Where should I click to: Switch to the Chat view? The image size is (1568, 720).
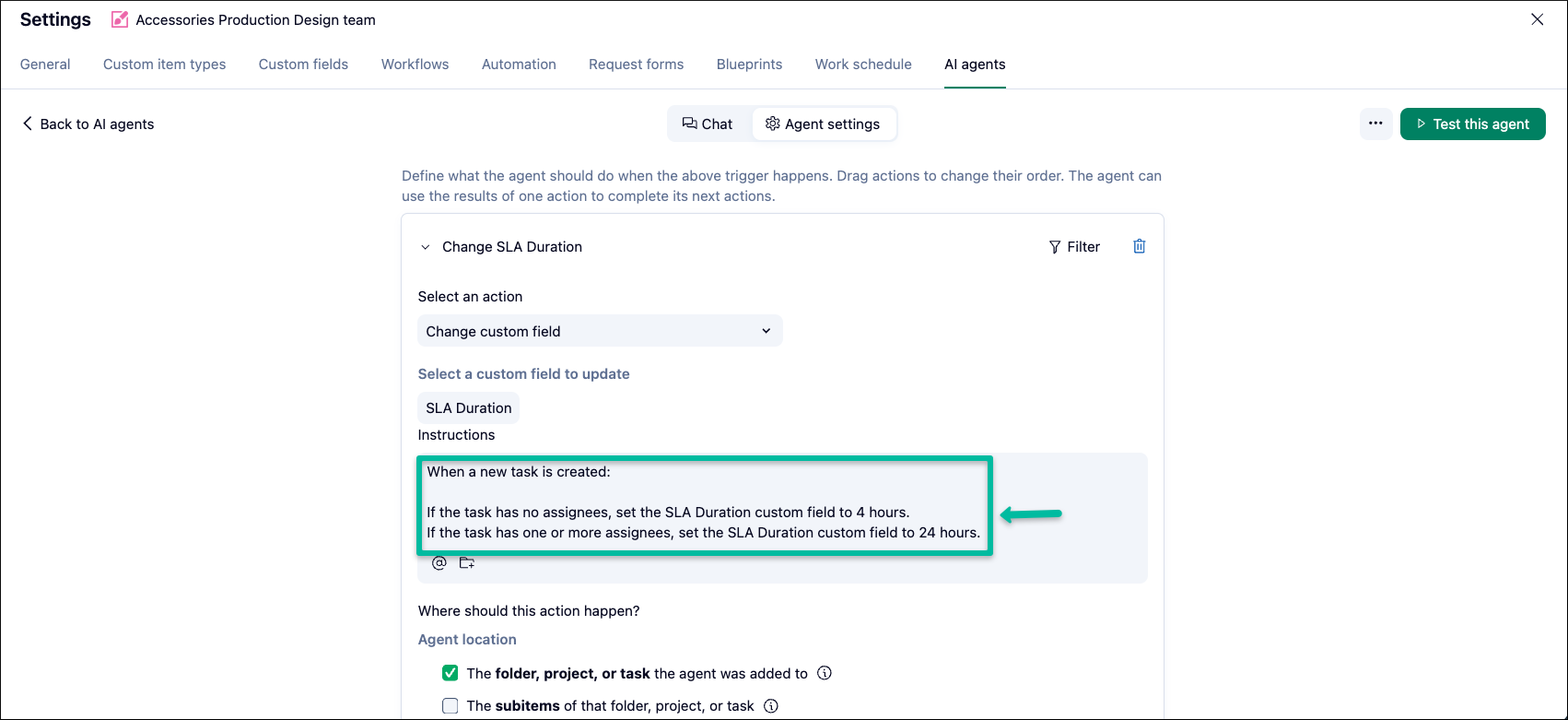708,124
